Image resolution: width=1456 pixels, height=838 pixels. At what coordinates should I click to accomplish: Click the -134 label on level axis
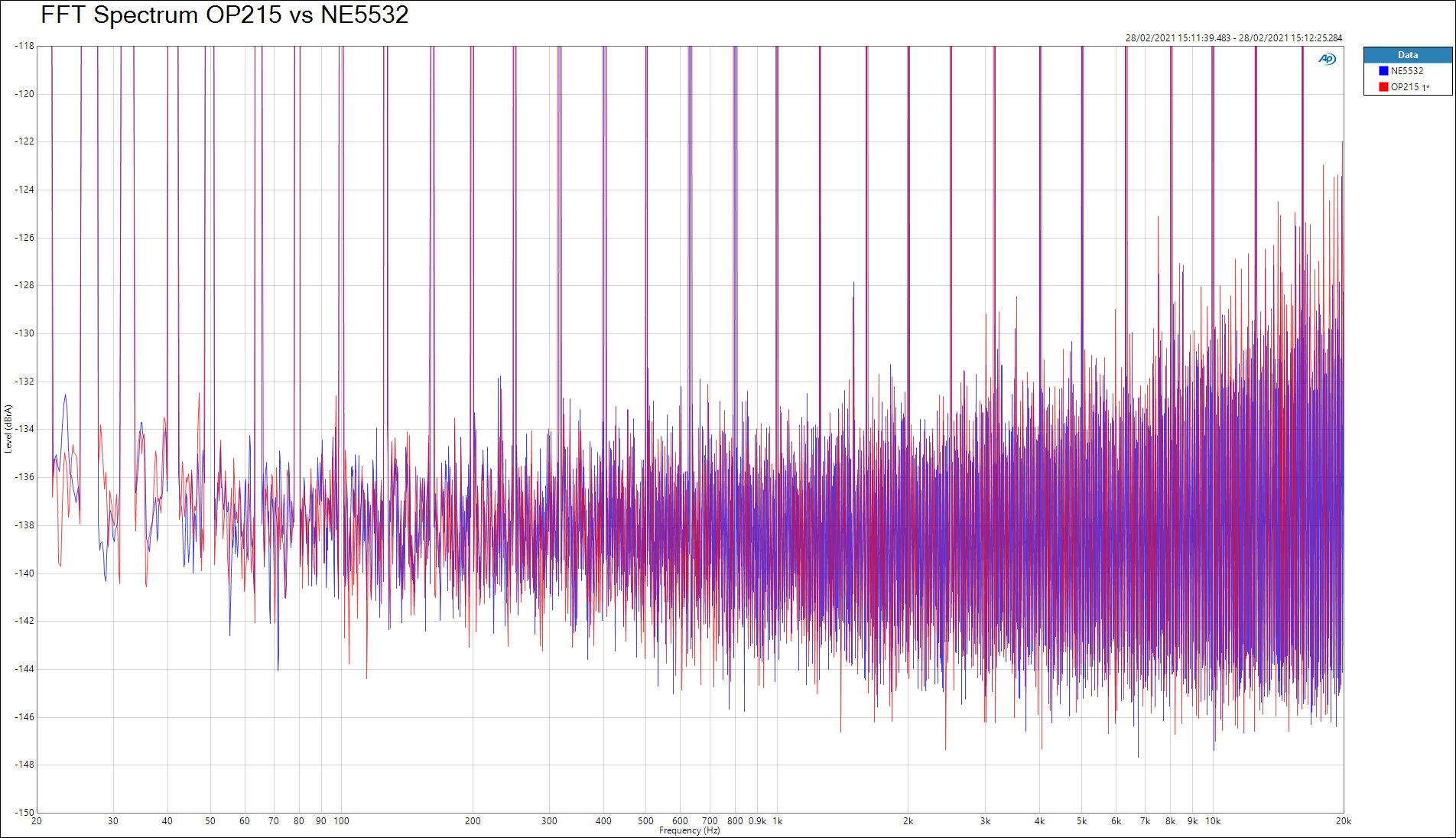24,429
